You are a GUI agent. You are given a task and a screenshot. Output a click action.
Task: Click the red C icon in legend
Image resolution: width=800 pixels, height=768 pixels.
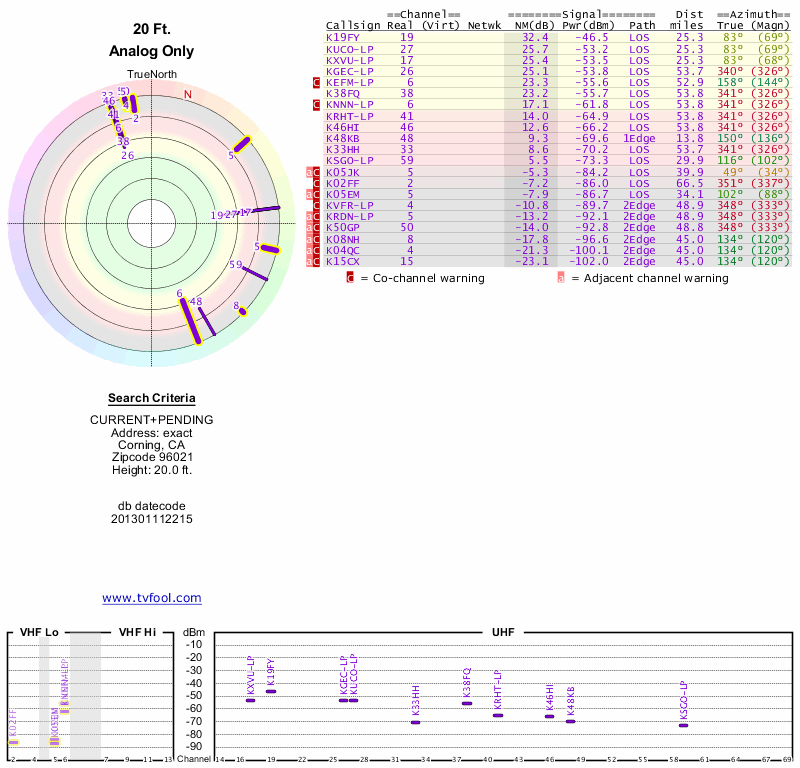tap(350, 278)
